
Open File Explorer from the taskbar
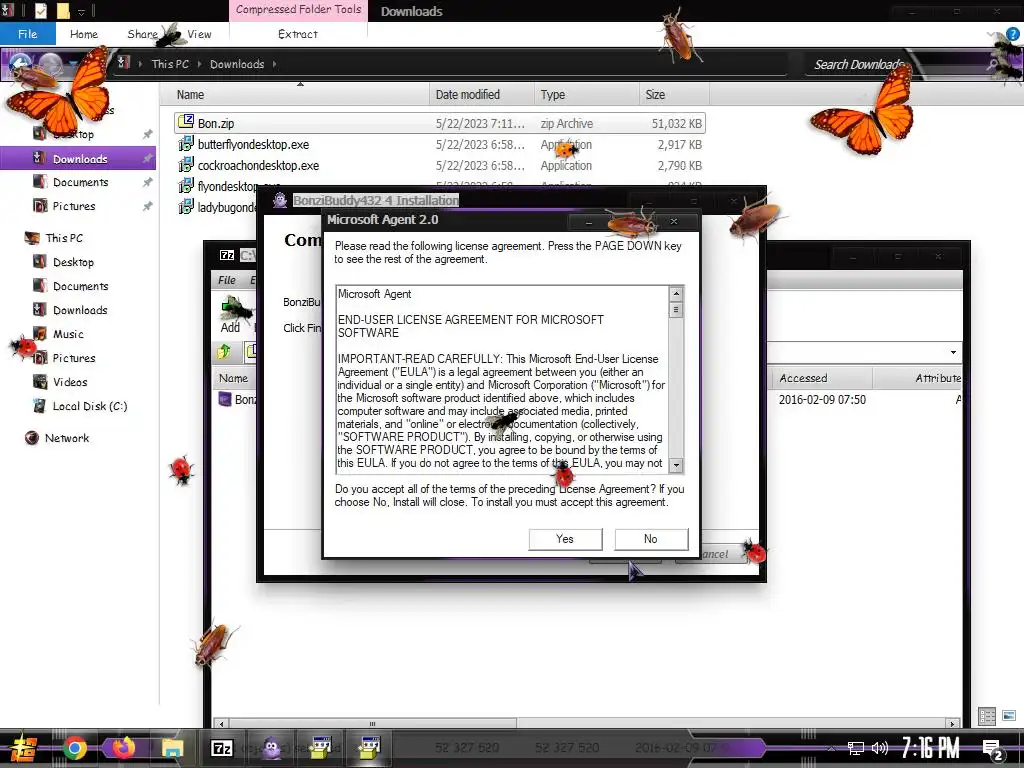click(x=172, y=748)
